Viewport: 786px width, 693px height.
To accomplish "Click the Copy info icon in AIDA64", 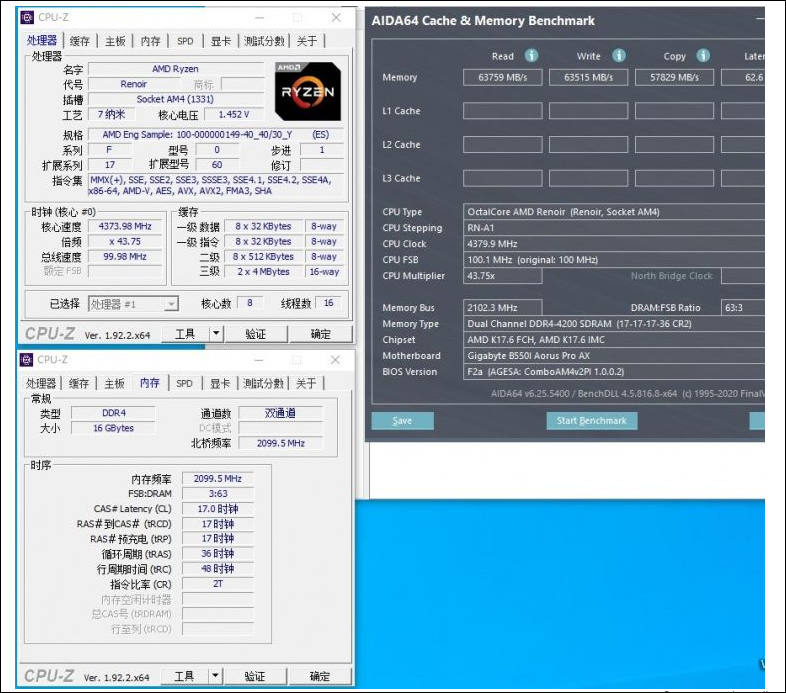I will coord(703,56).
